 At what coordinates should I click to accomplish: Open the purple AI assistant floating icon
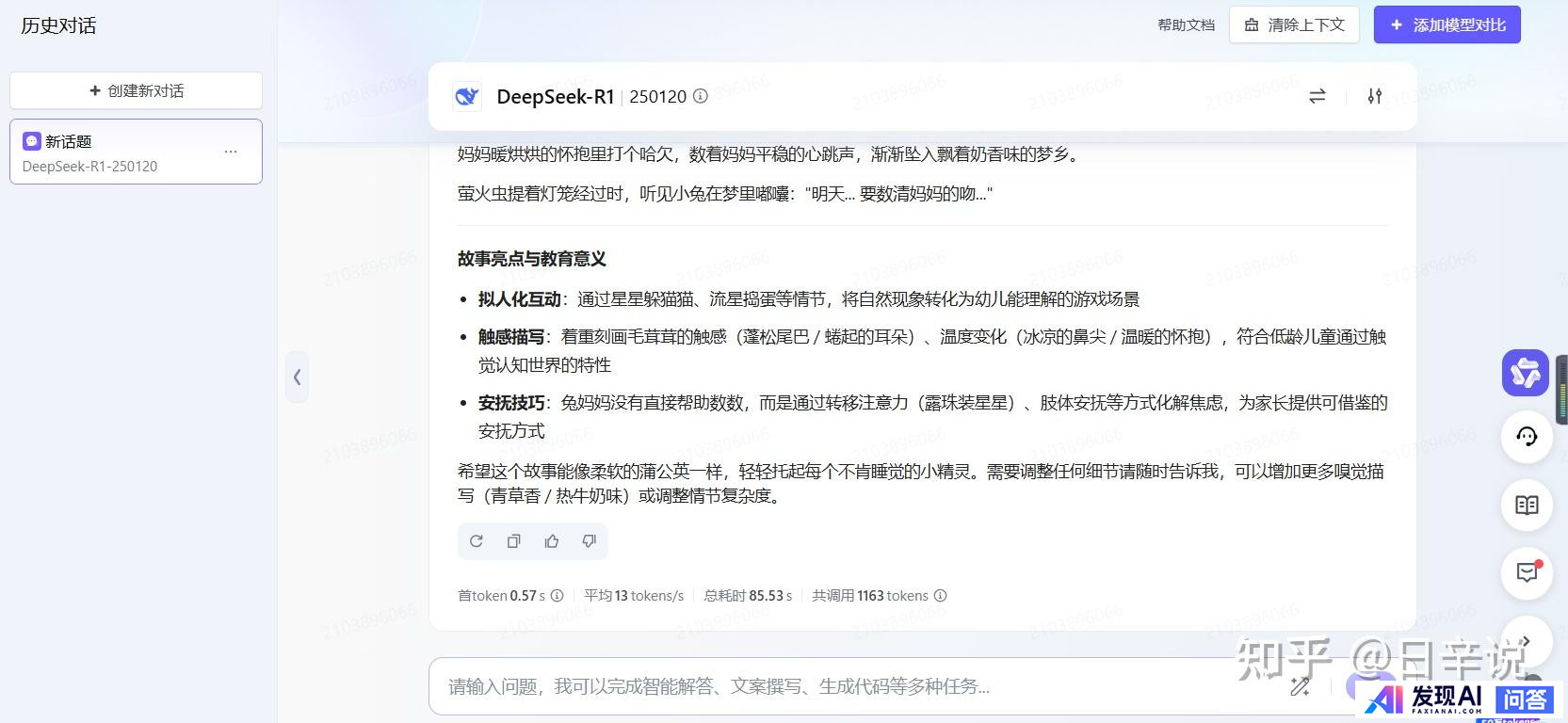(1526, 373)
